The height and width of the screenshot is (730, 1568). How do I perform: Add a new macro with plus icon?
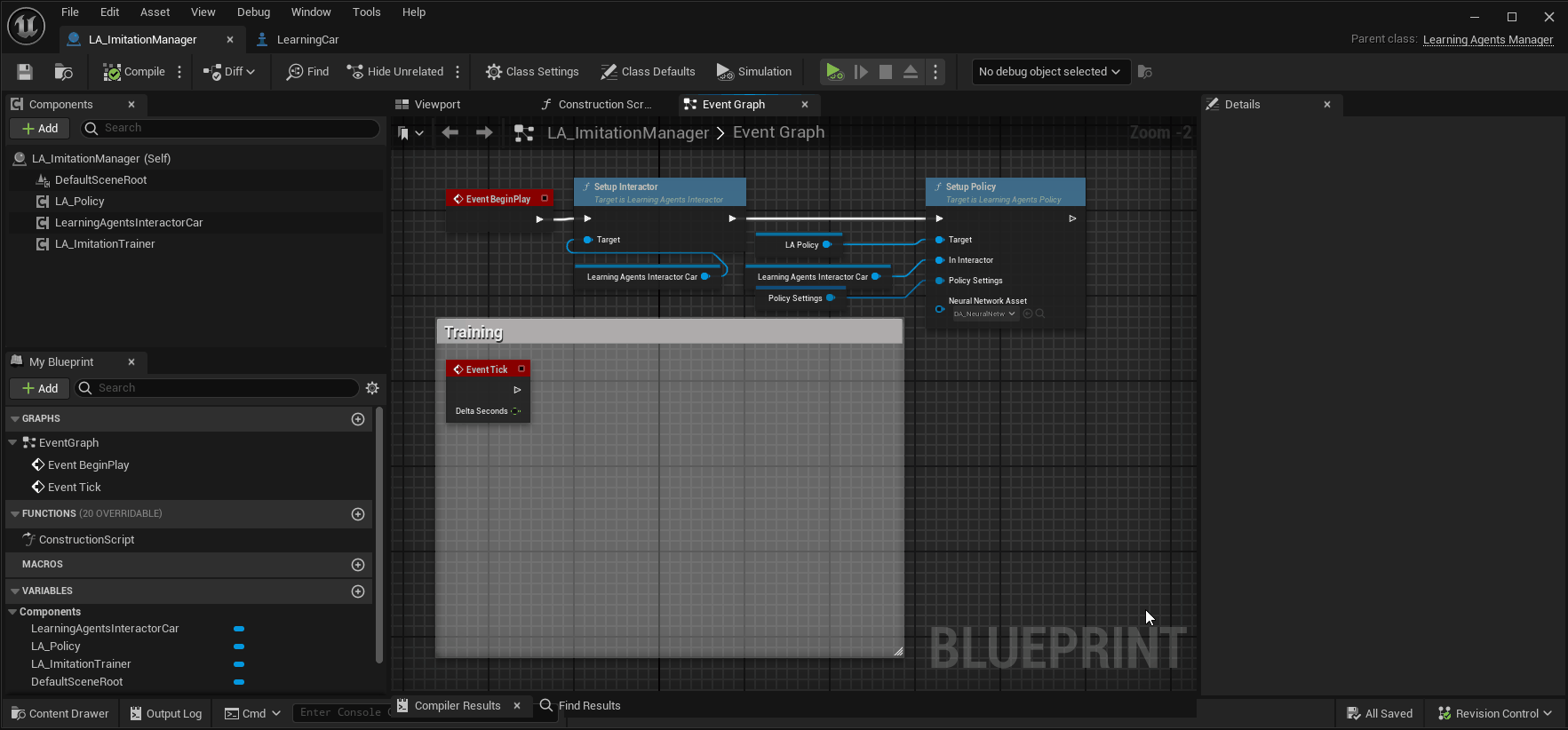(x=358, y=565)
